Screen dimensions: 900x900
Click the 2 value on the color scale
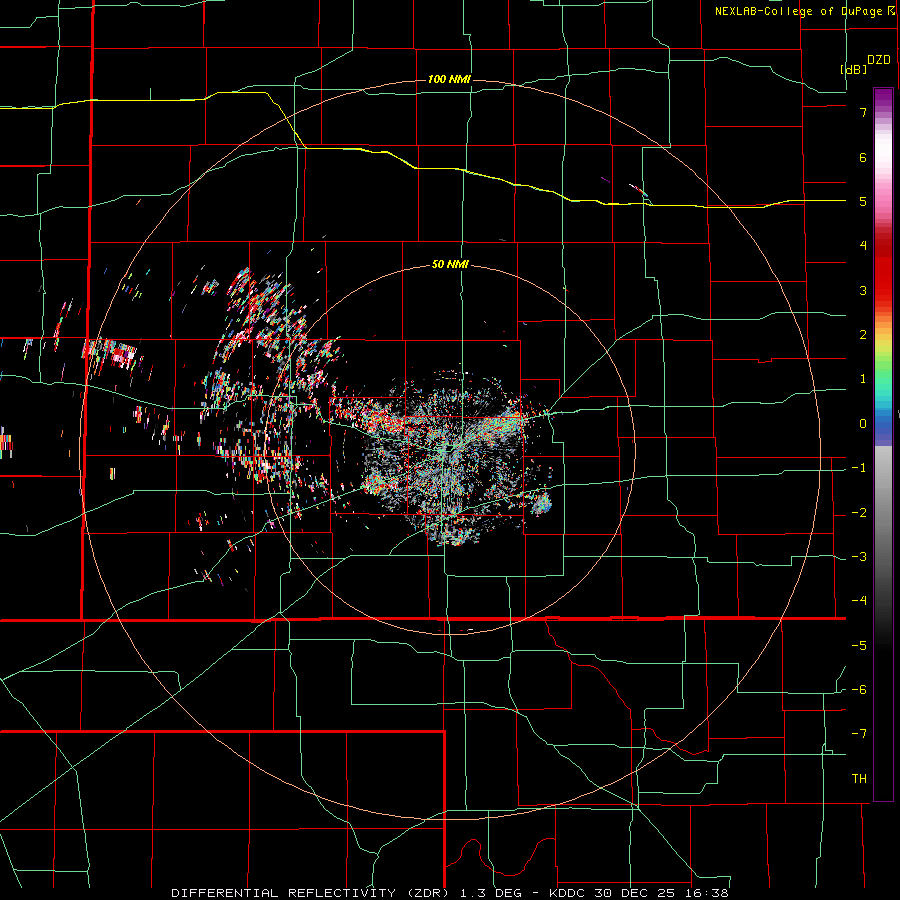(863, 335)
